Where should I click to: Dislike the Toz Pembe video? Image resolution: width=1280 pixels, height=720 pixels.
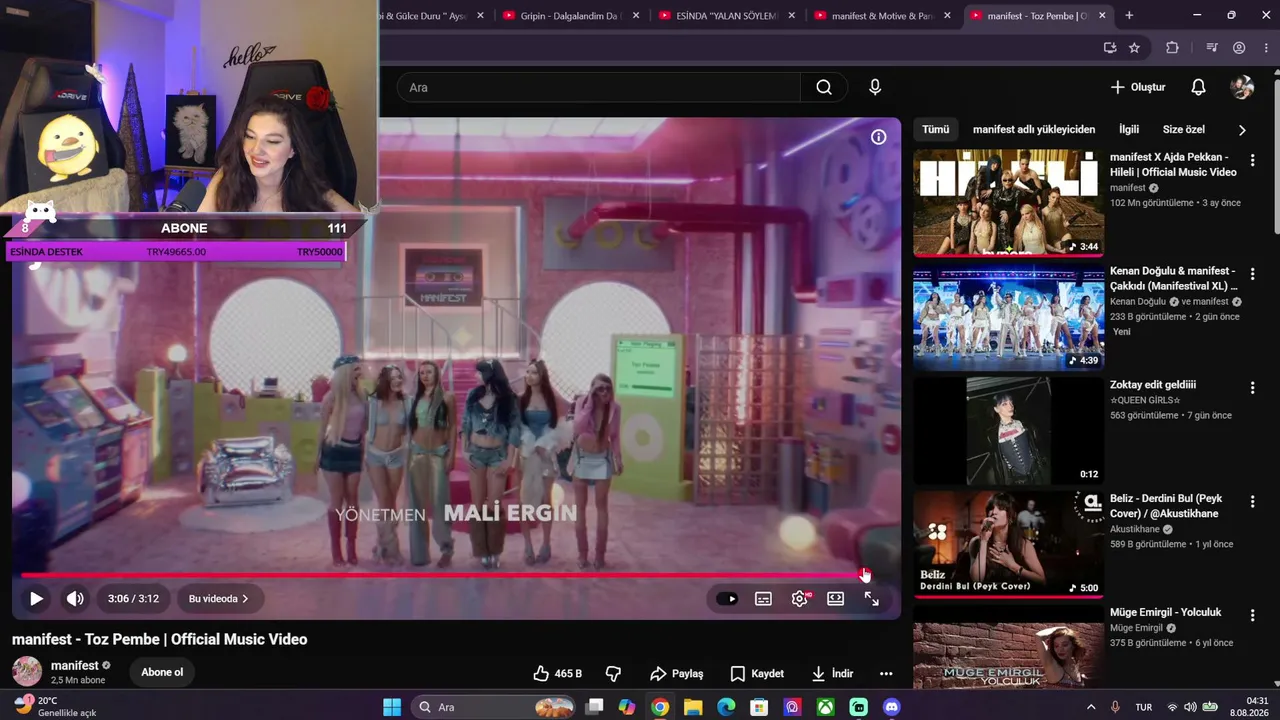click(x=614, y=673)
